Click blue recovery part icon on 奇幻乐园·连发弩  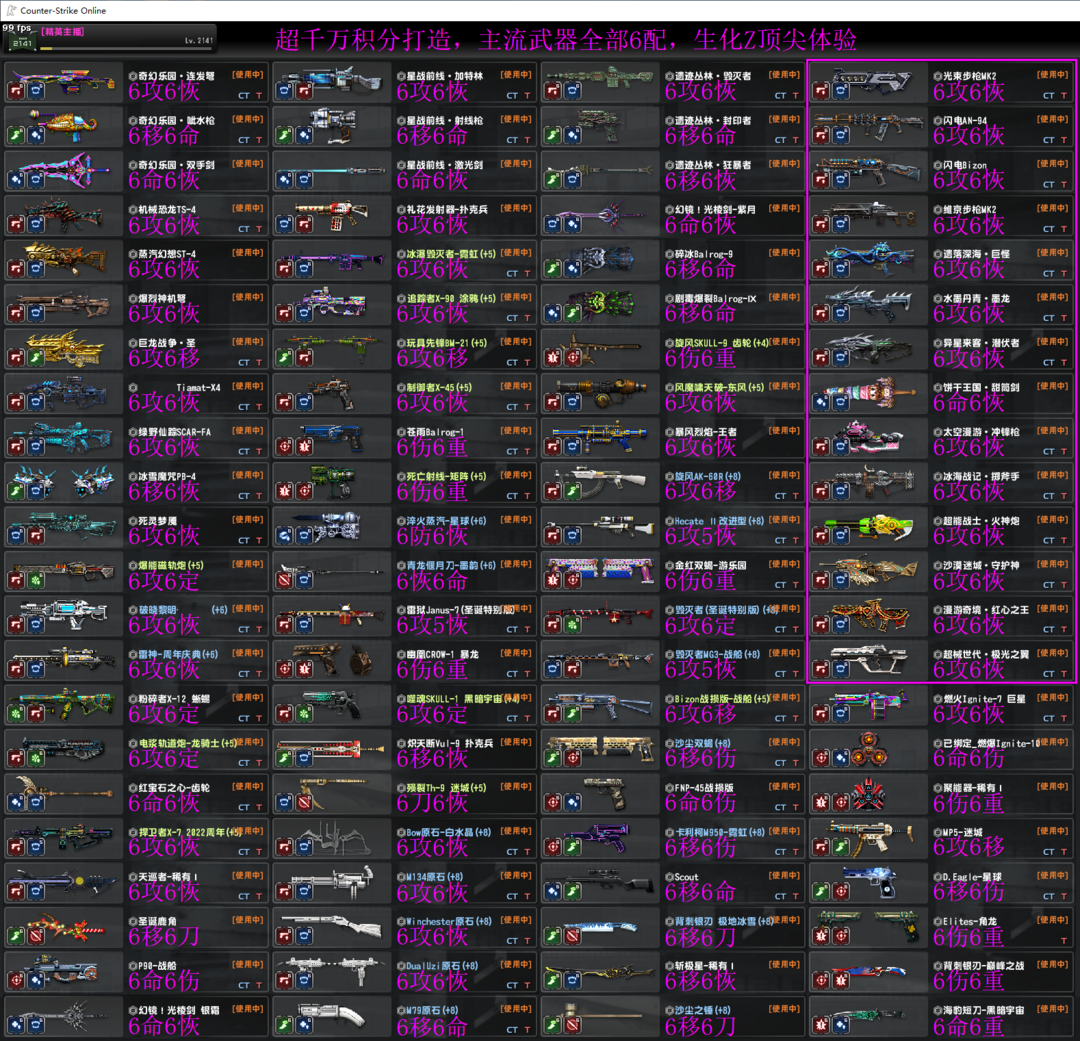pos(36,92)
